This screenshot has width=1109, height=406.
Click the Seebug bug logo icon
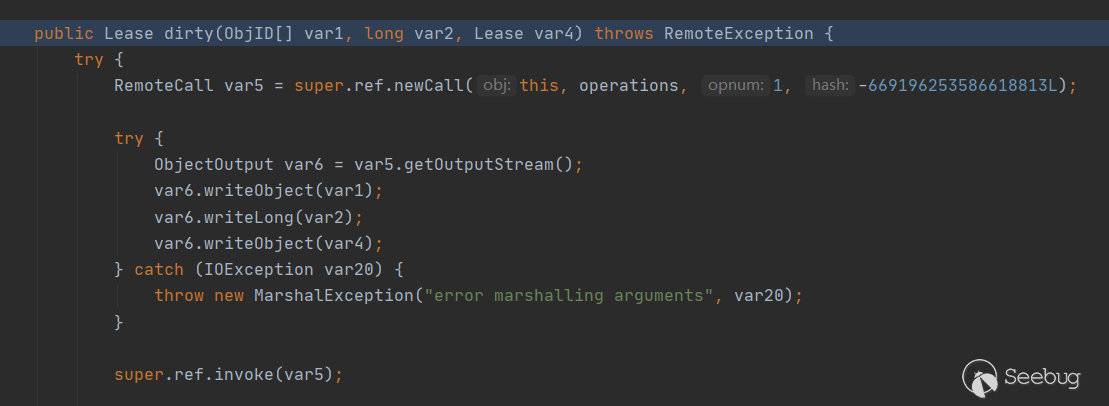point(980,377)
